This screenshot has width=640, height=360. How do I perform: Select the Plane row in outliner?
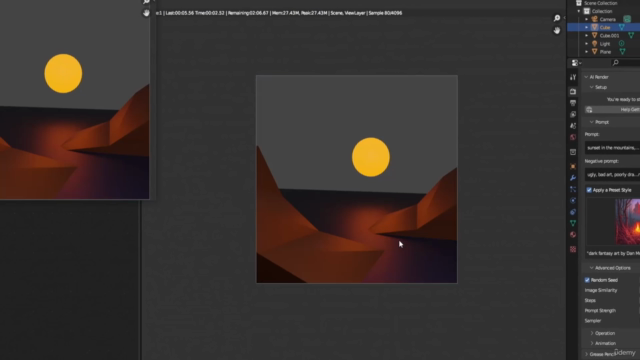point(604,52)
